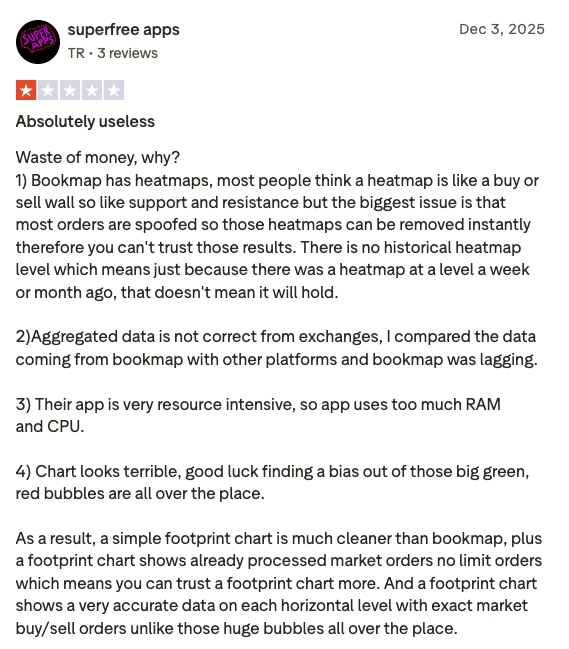
Task: Click the fifth grey star
Action: click(x=114, y=90)
